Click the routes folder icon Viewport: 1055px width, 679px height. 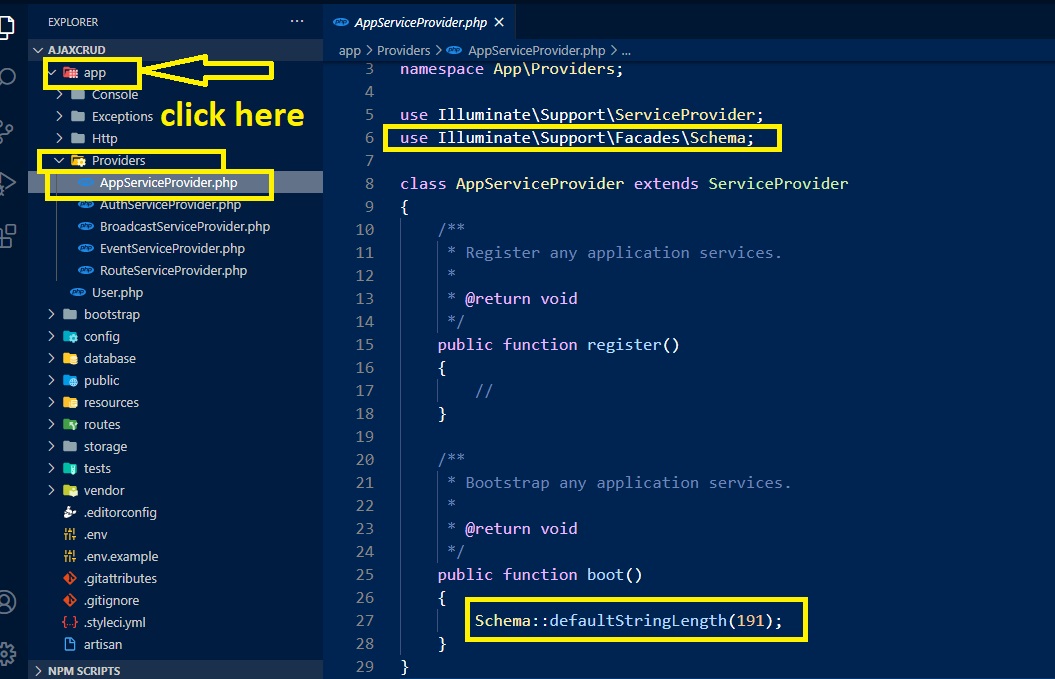tap(70, 425)
